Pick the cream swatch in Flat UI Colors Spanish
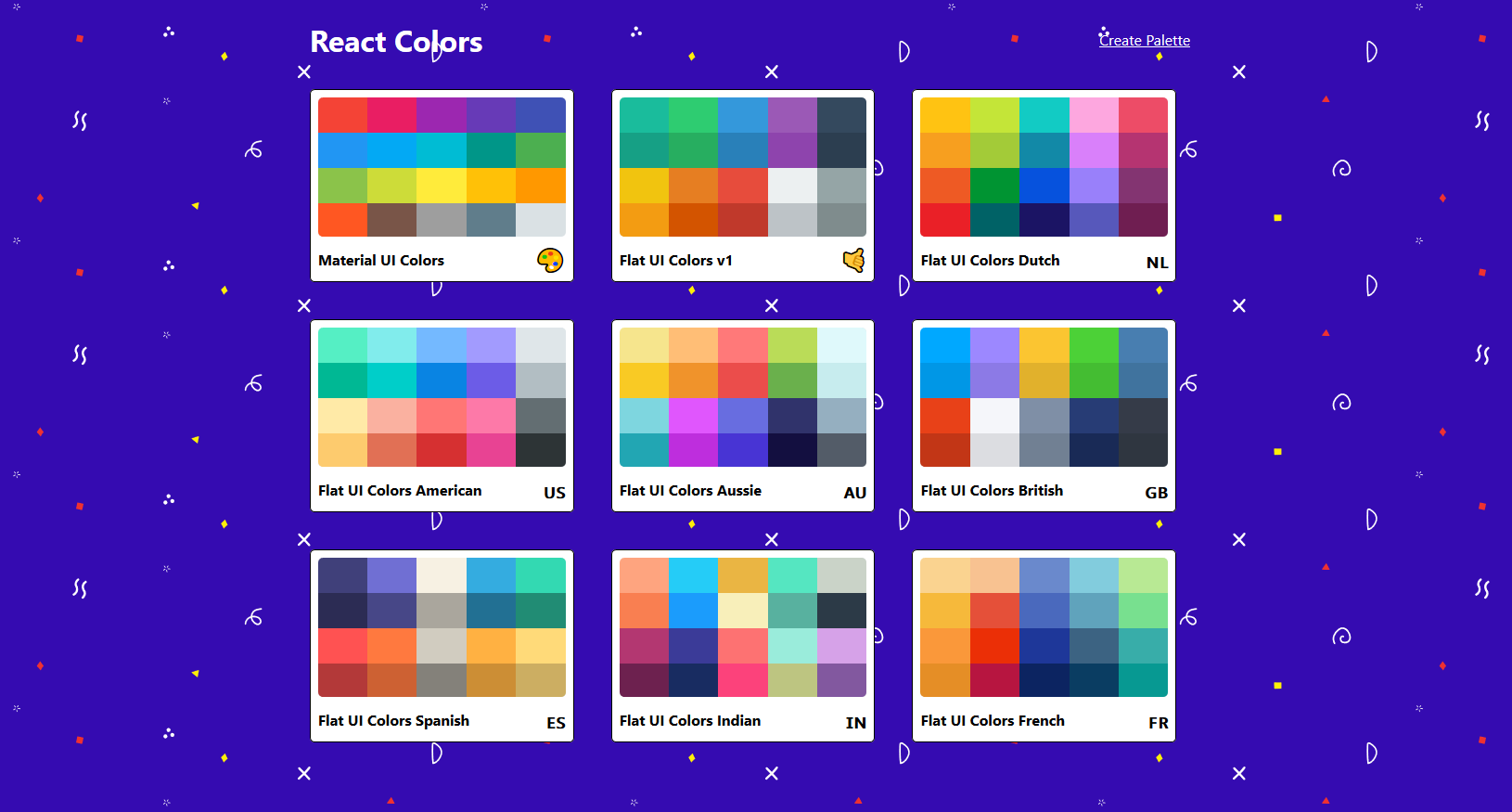Screen dimensions: 1512x812 point(442,575)
